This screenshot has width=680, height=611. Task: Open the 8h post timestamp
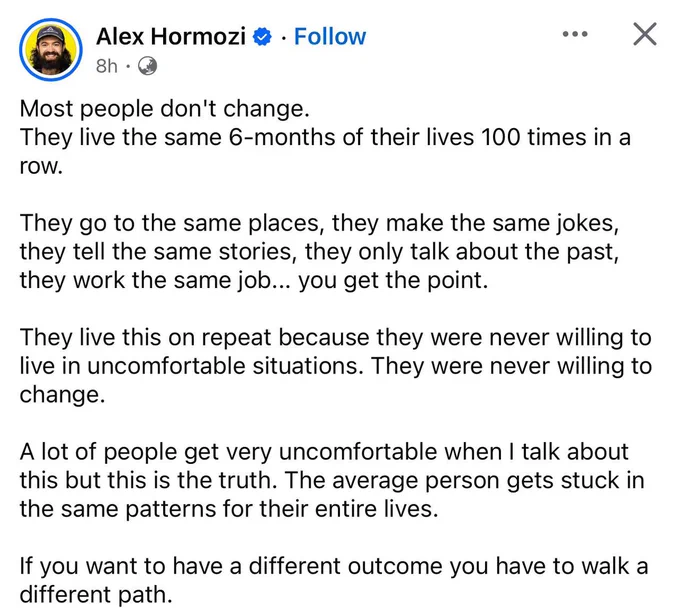click(107, 66)
